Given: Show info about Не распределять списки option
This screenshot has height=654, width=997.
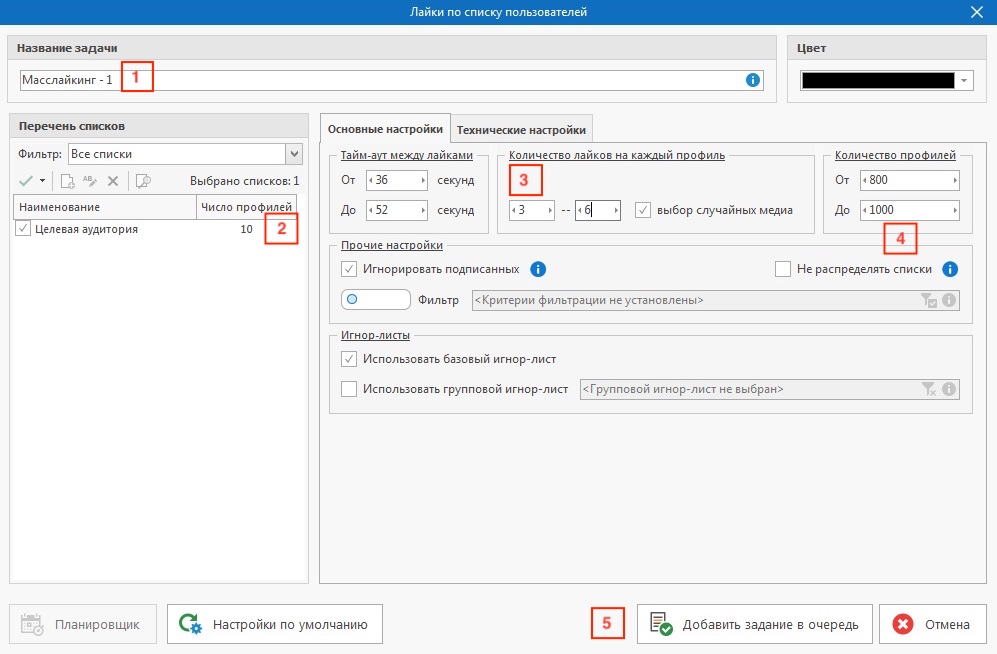Looking at the screenshot, I should [950, 269].
